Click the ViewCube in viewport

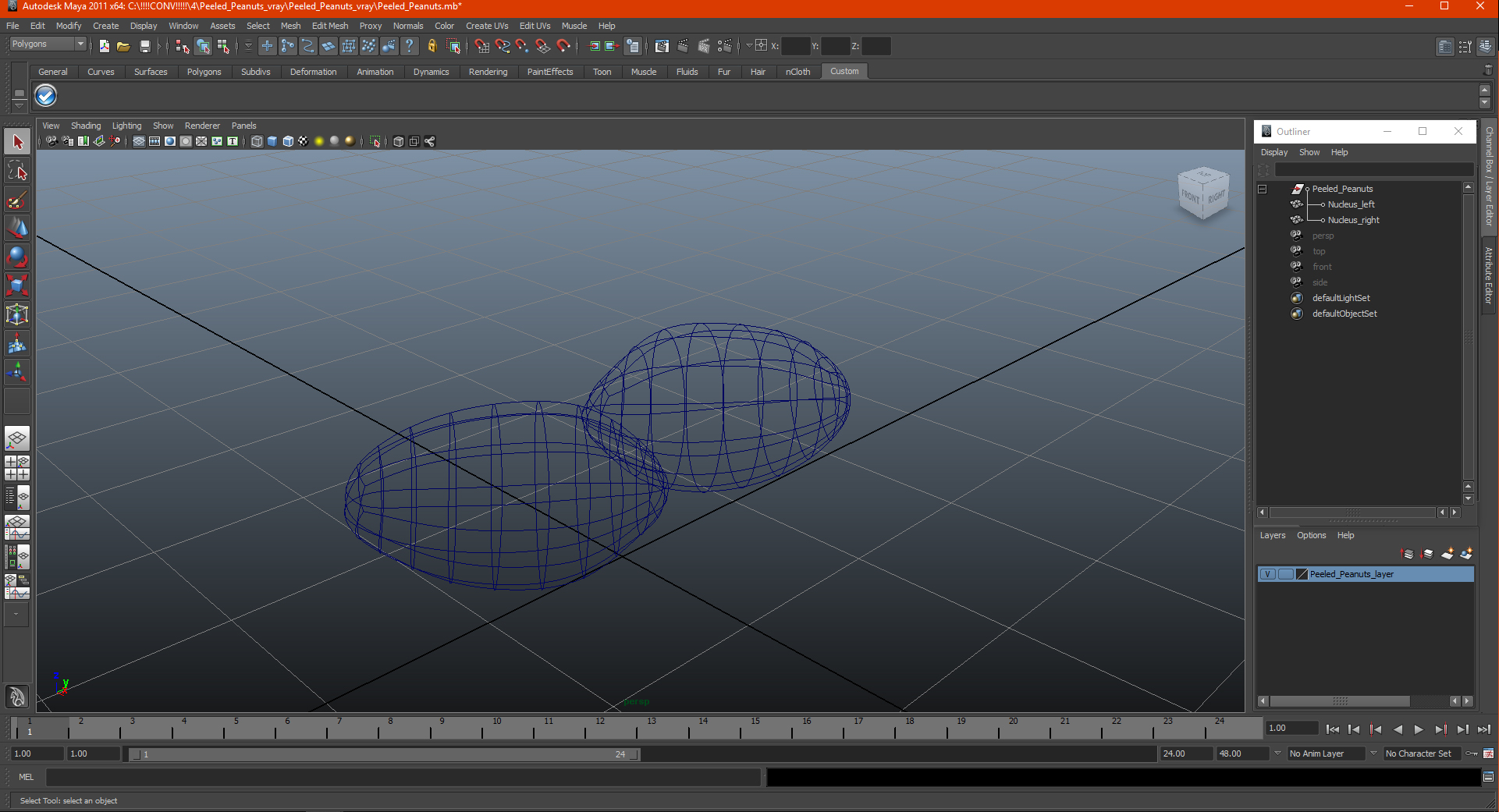1202,193
